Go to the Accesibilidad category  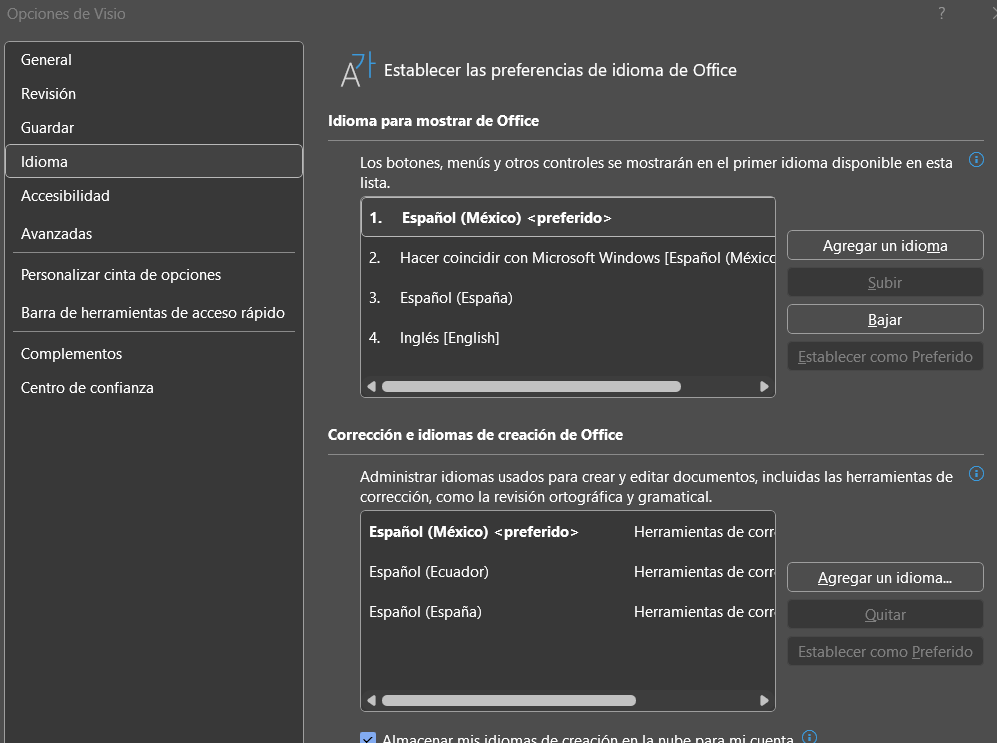tap(153, 196)
